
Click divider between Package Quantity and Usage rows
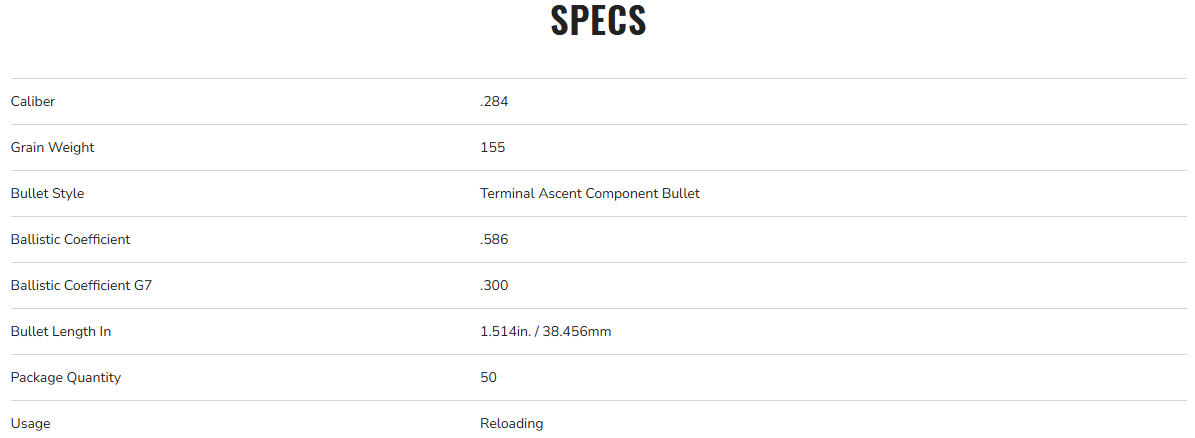[x=598, y=400]
